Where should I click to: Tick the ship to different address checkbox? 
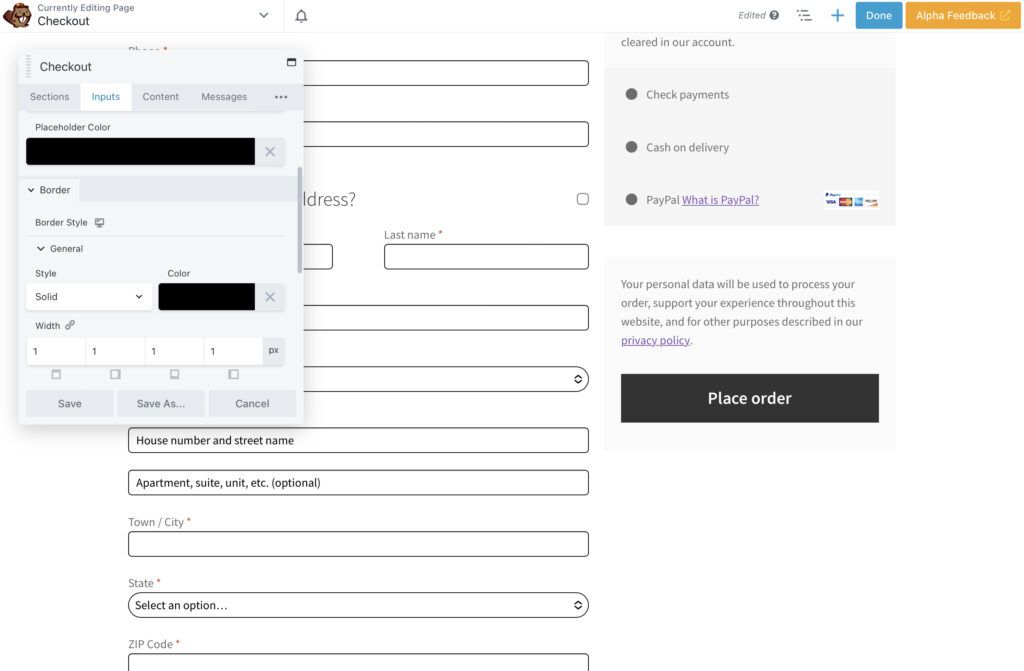(x=582, y=199)
